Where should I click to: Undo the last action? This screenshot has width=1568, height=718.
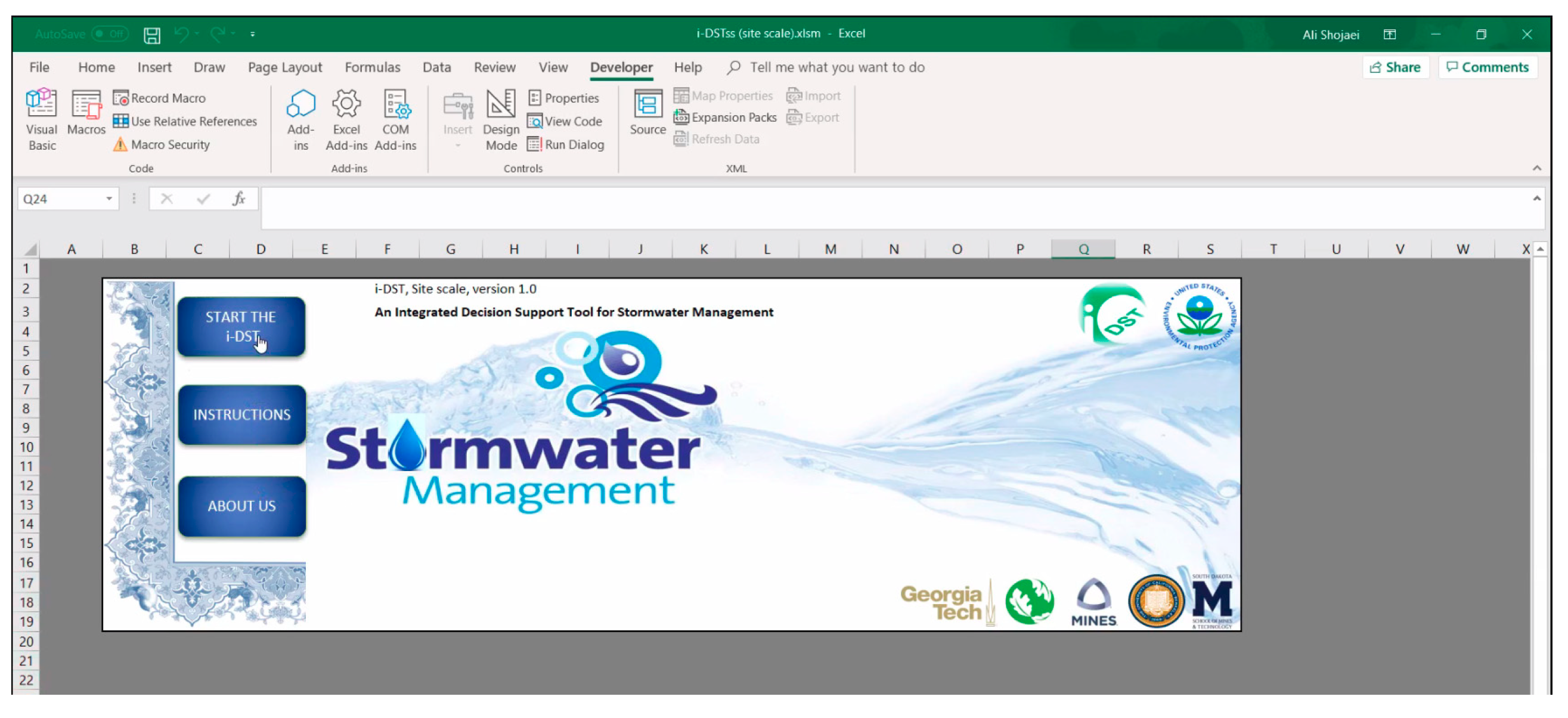tap(181, 34)
